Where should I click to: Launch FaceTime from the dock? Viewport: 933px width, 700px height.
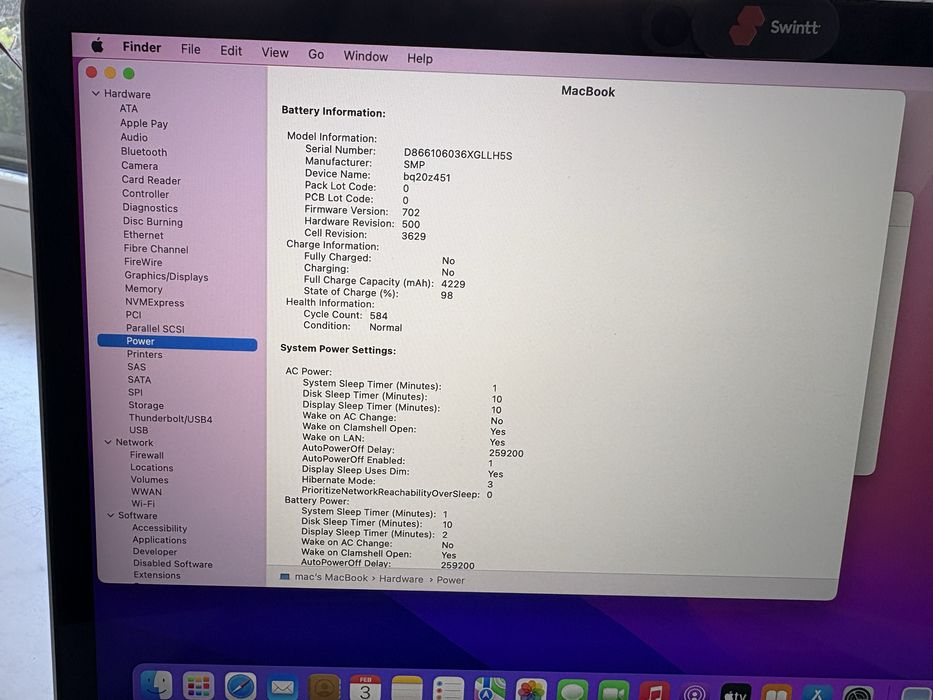[x=613, y=692]
